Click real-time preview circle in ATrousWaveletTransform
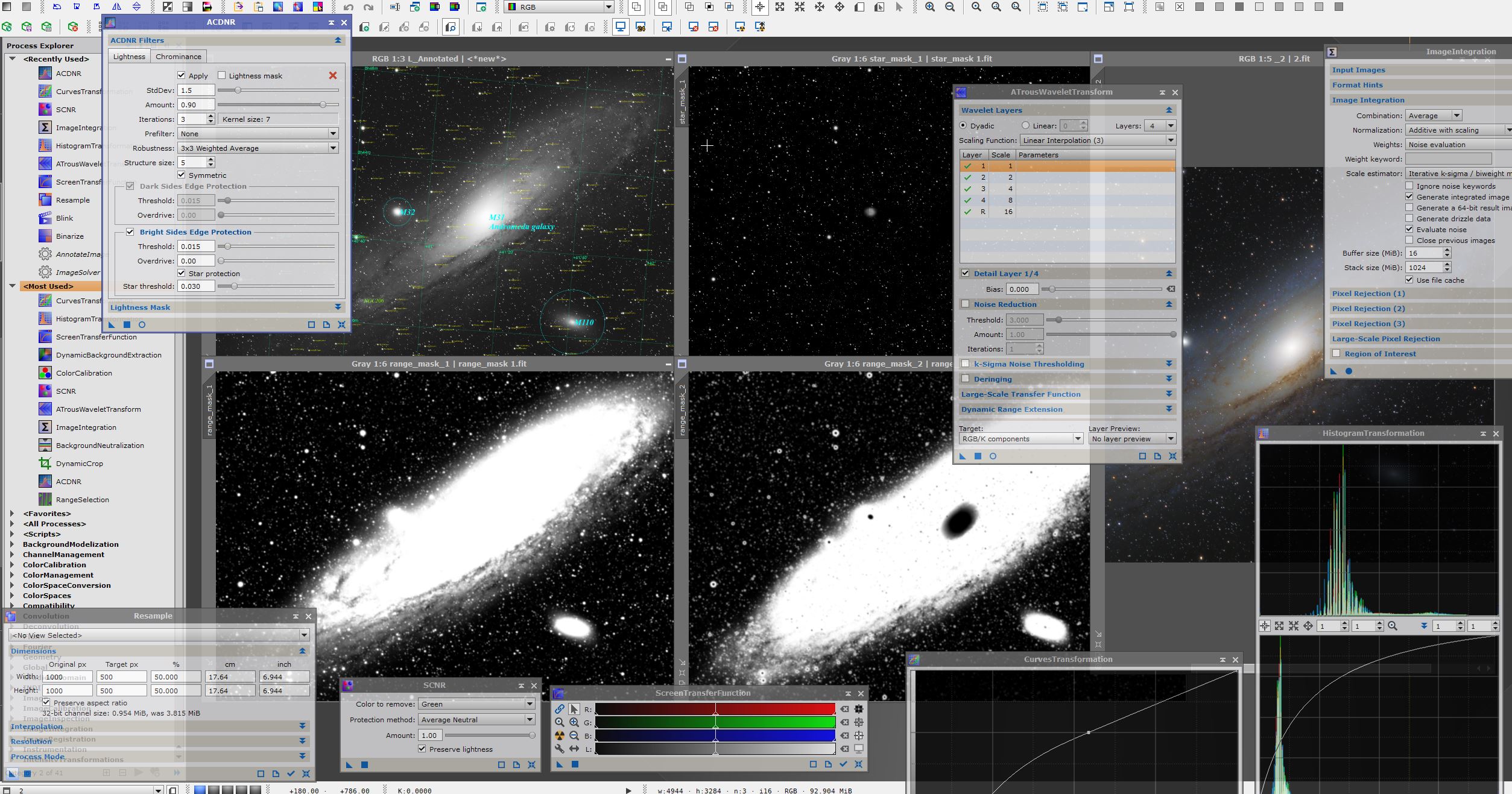The width and height of the screenshot is (1512, 794). pos(993,456)
